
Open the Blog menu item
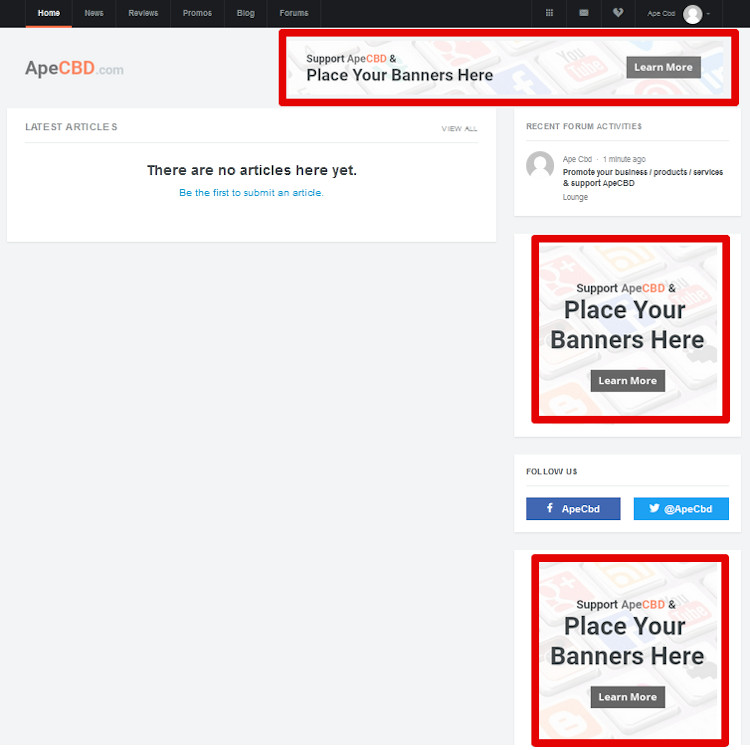246,13
